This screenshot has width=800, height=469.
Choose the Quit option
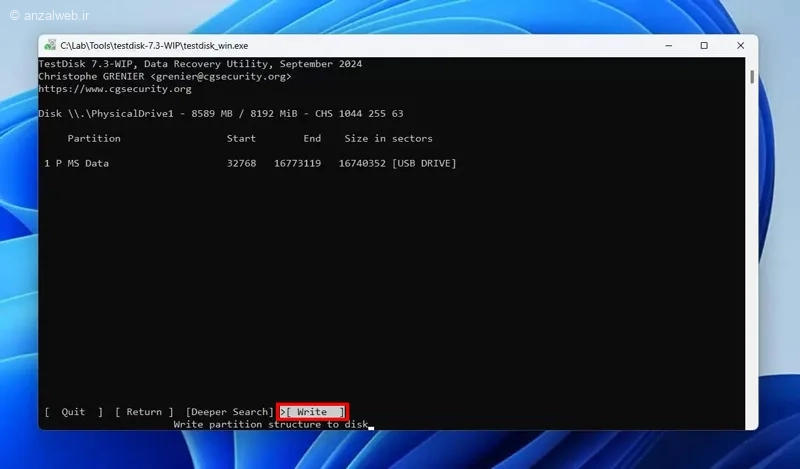[73, 412]
